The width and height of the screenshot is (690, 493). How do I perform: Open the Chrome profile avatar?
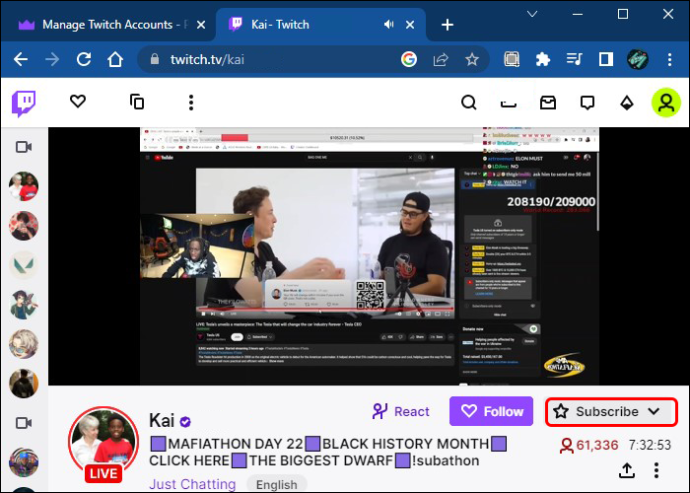tap(637, 59)
